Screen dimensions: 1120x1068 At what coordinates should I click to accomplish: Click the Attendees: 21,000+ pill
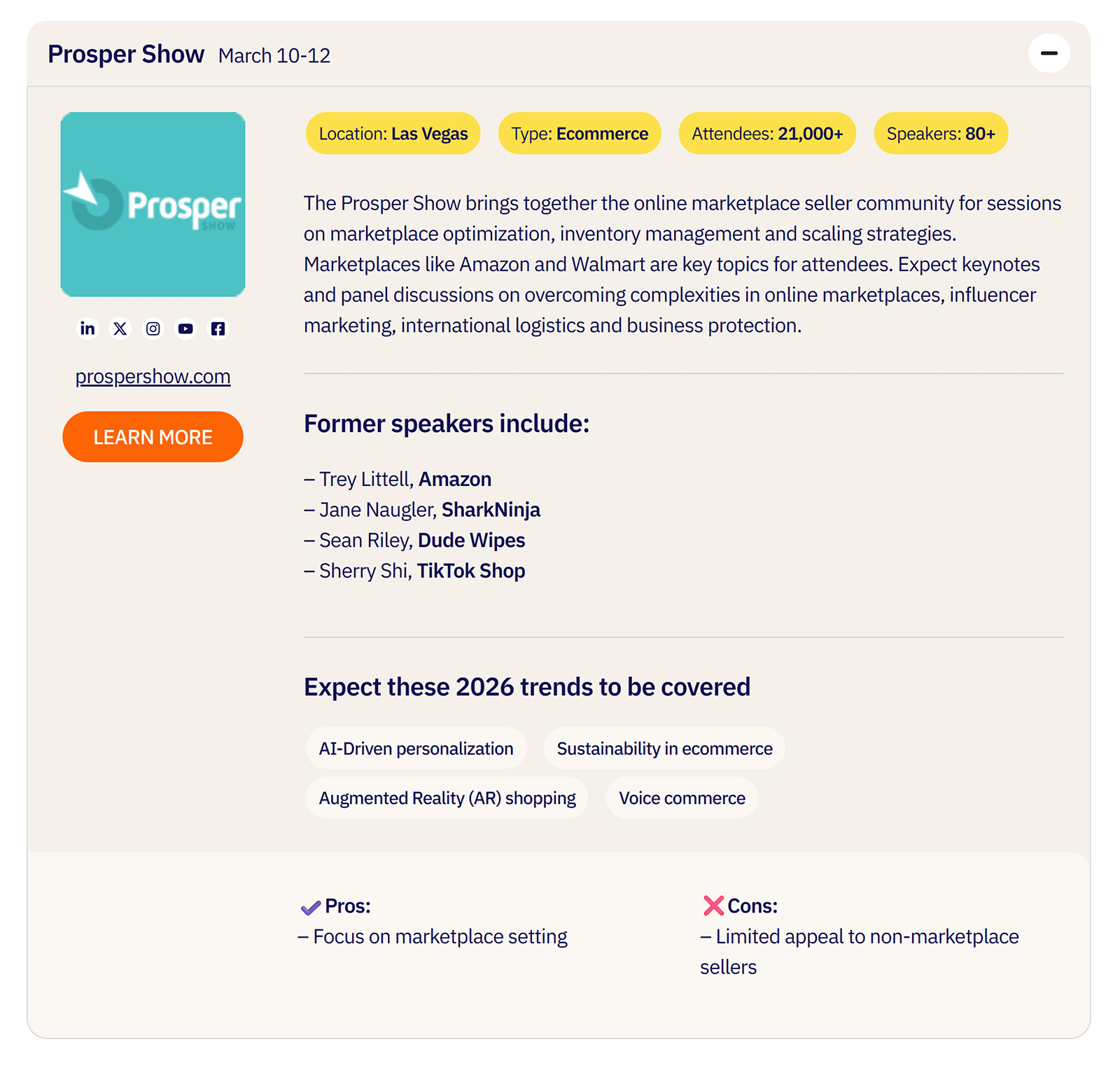point(766,133)
